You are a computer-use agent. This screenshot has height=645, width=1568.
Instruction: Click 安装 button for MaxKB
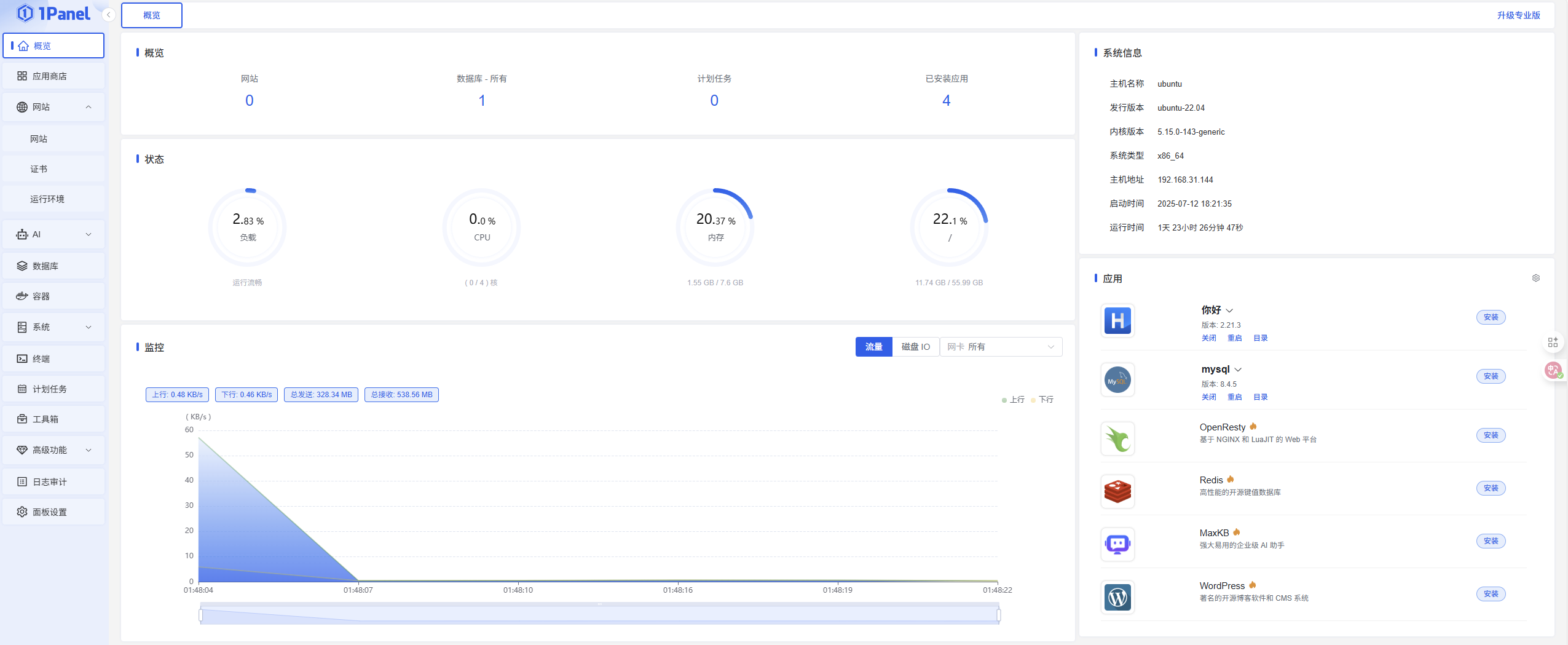point(1491,542)
